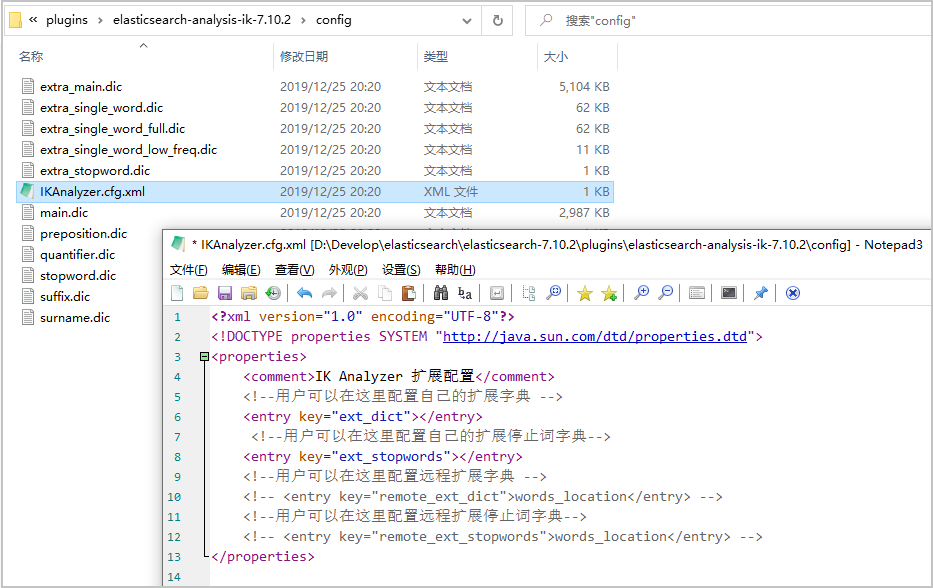Image resolution: width=933 pixels, height=588 pixels.
Task: Expand the Explorer address history dropdown
Action: tap(467, 21)
